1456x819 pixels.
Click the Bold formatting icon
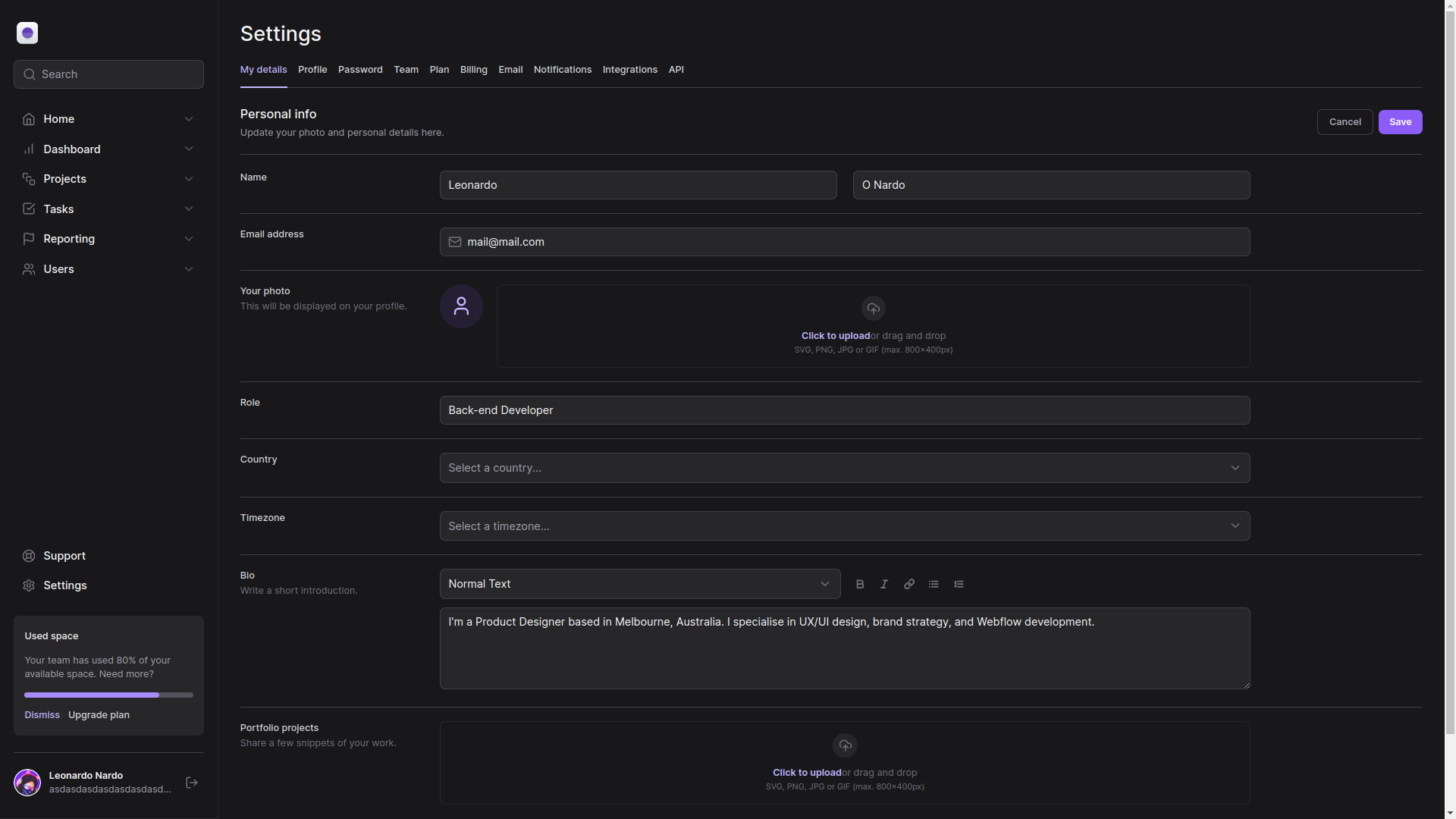click(x=860, y=584)
